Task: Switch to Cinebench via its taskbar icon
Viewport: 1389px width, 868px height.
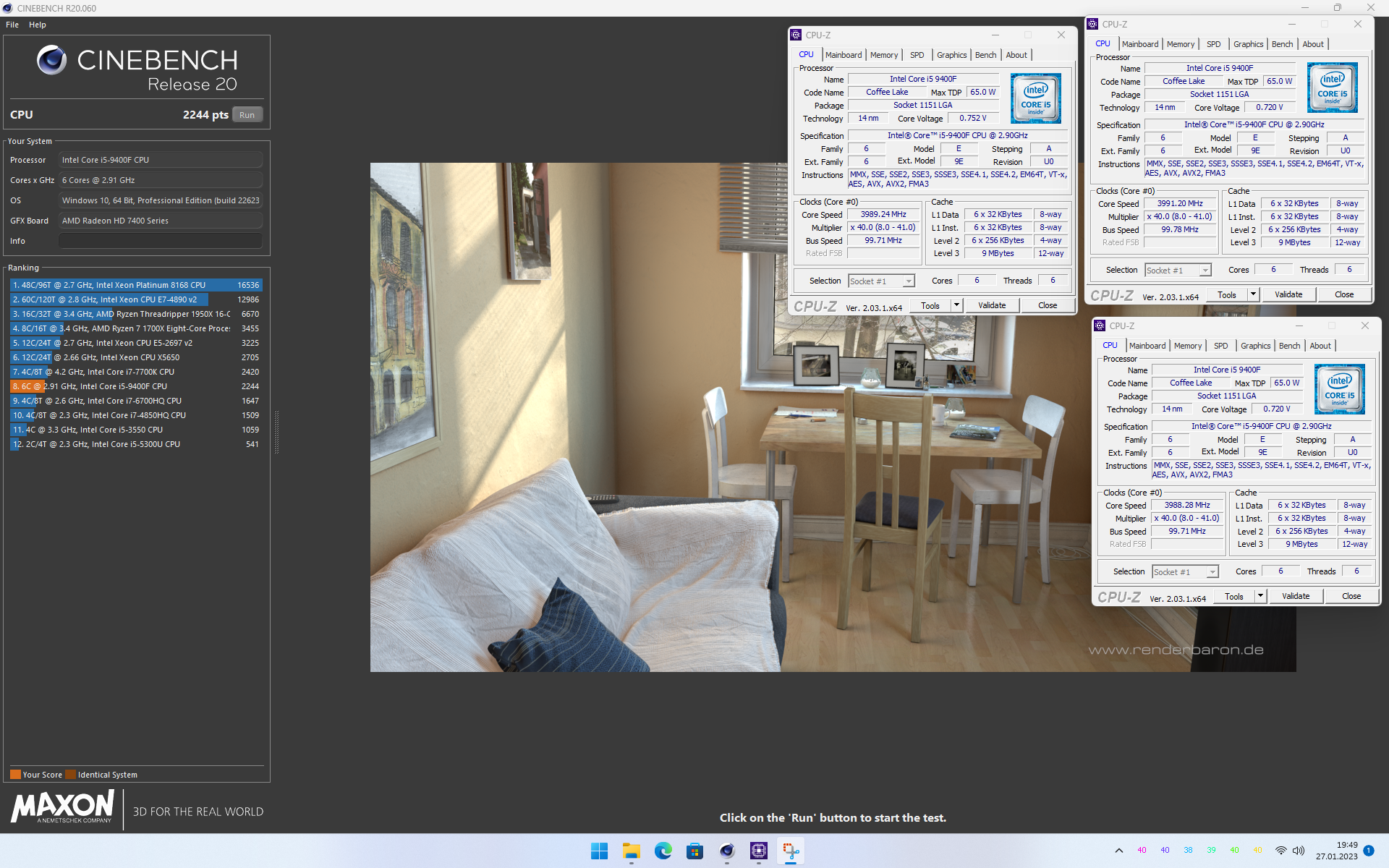Action: (x=727, y=851)
